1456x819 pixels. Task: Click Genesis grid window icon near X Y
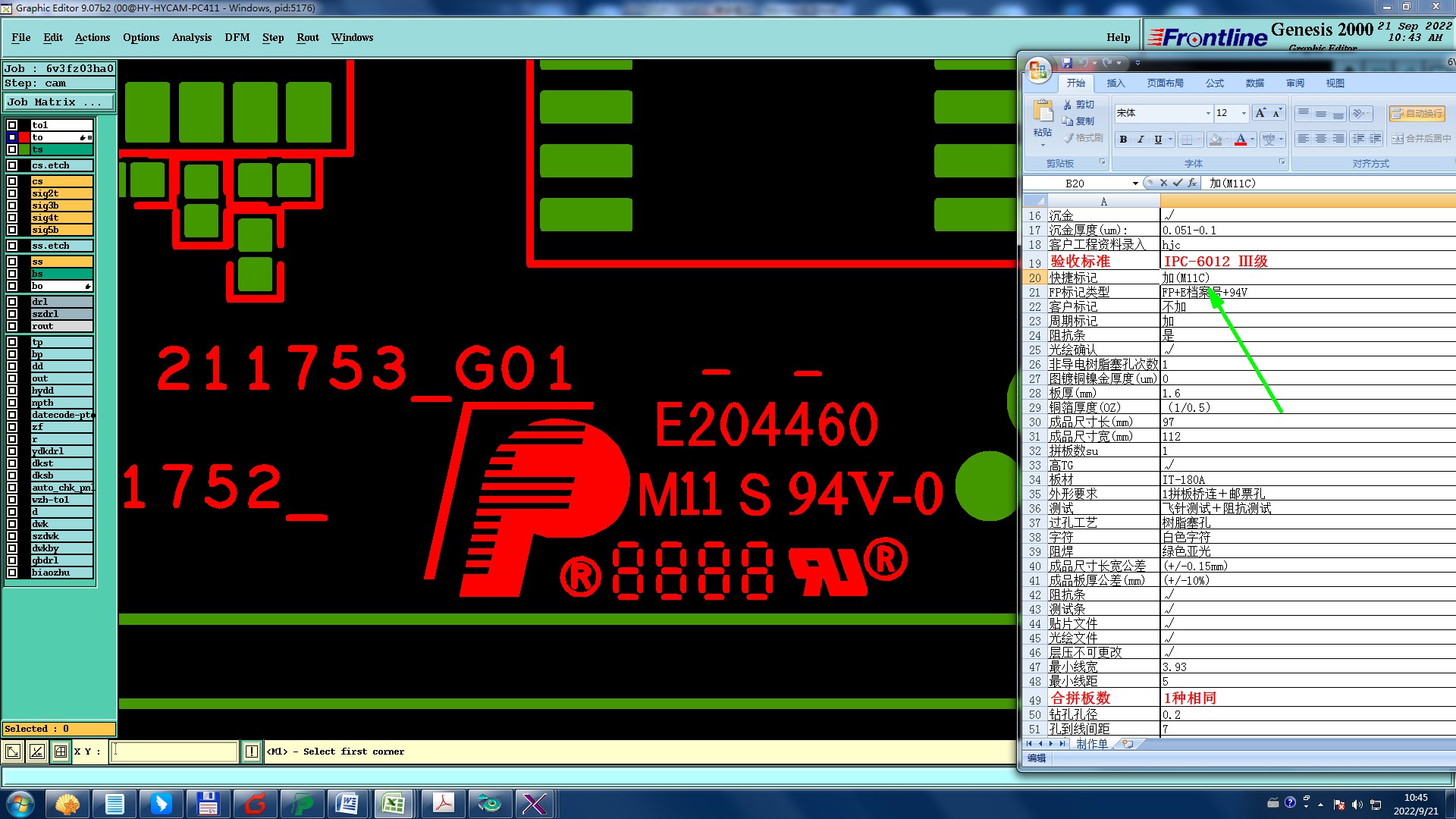[61, 752]
